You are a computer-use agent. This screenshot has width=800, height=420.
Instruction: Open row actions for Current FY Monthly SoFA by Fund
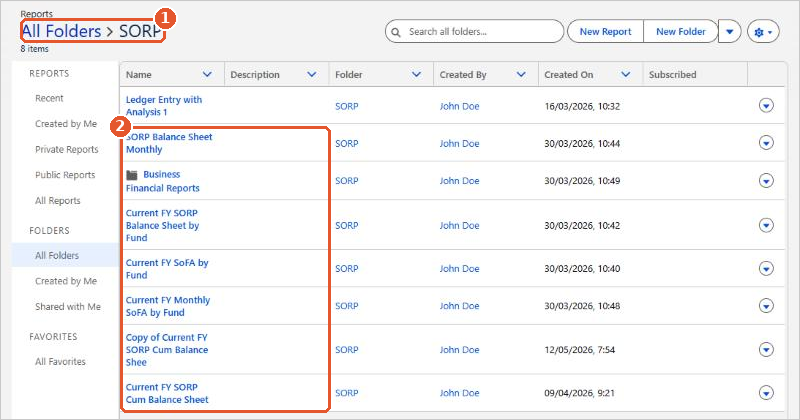pos(766,306)
